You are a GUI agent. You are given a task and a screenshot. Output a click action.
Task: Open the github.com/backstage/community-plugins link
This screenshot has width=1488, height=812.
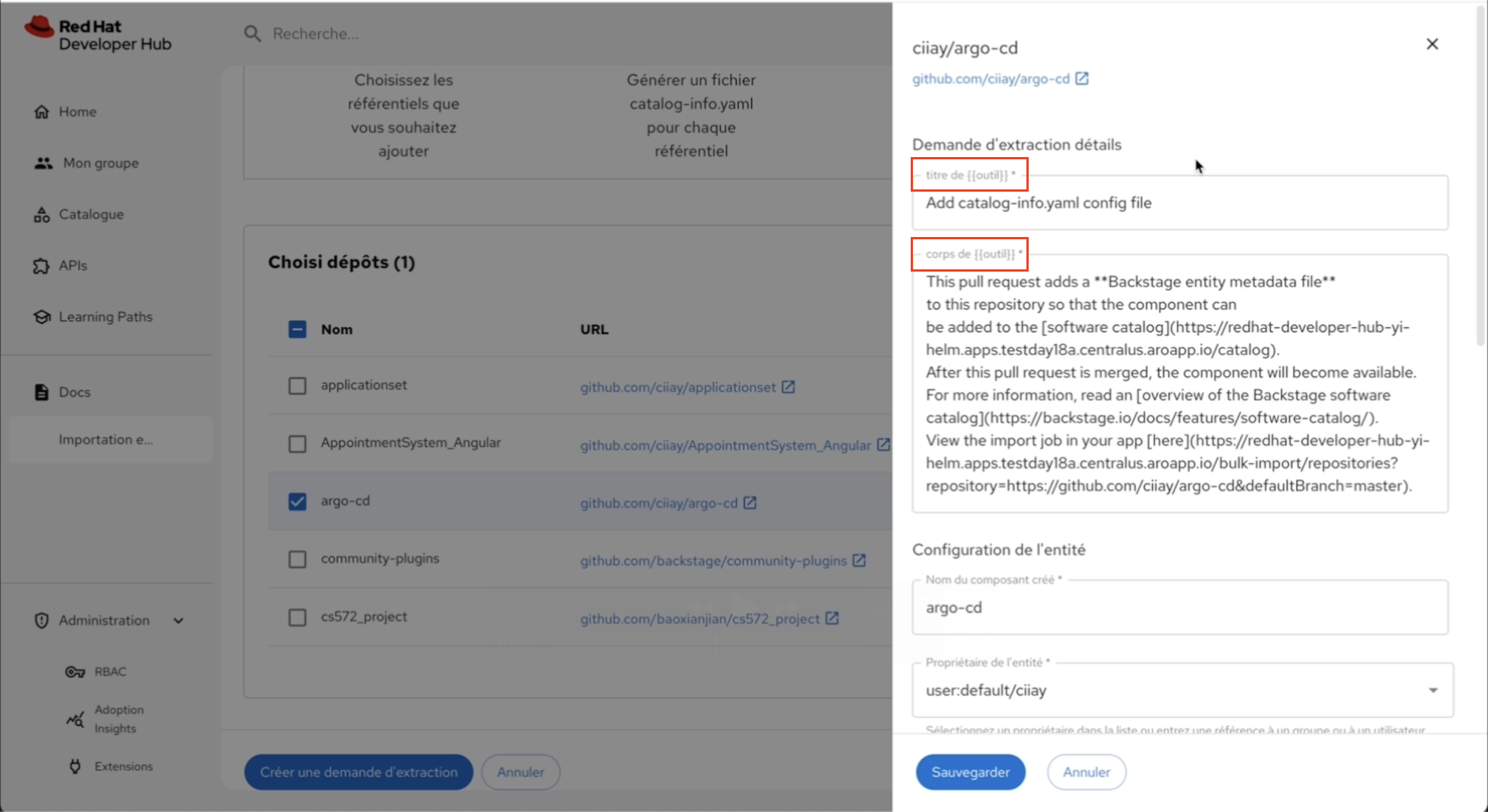[713, 561]
